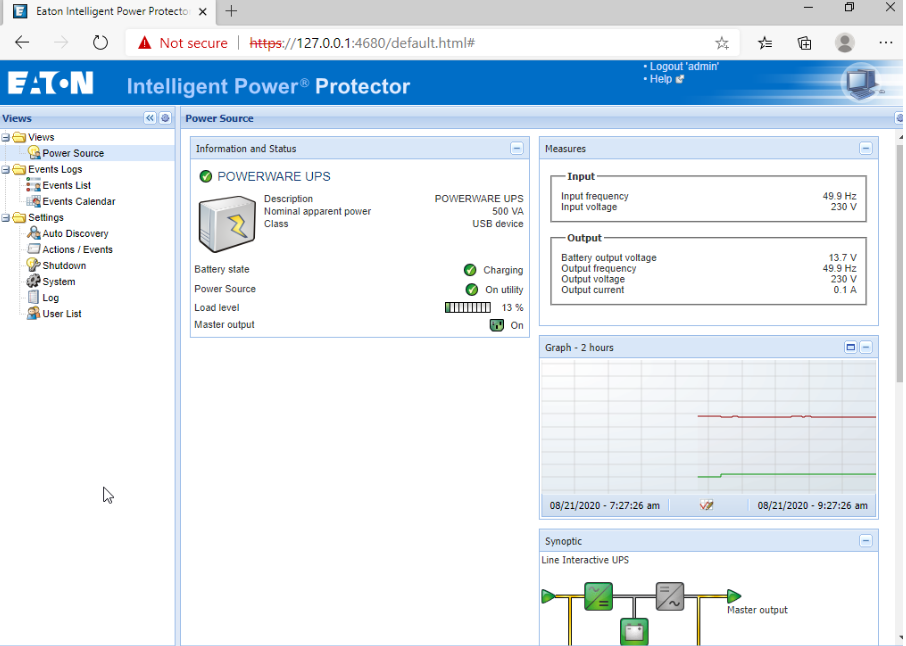Click the Events Logs folder label
The width and height of the screenshot is (906, 646).
[55, 169]
